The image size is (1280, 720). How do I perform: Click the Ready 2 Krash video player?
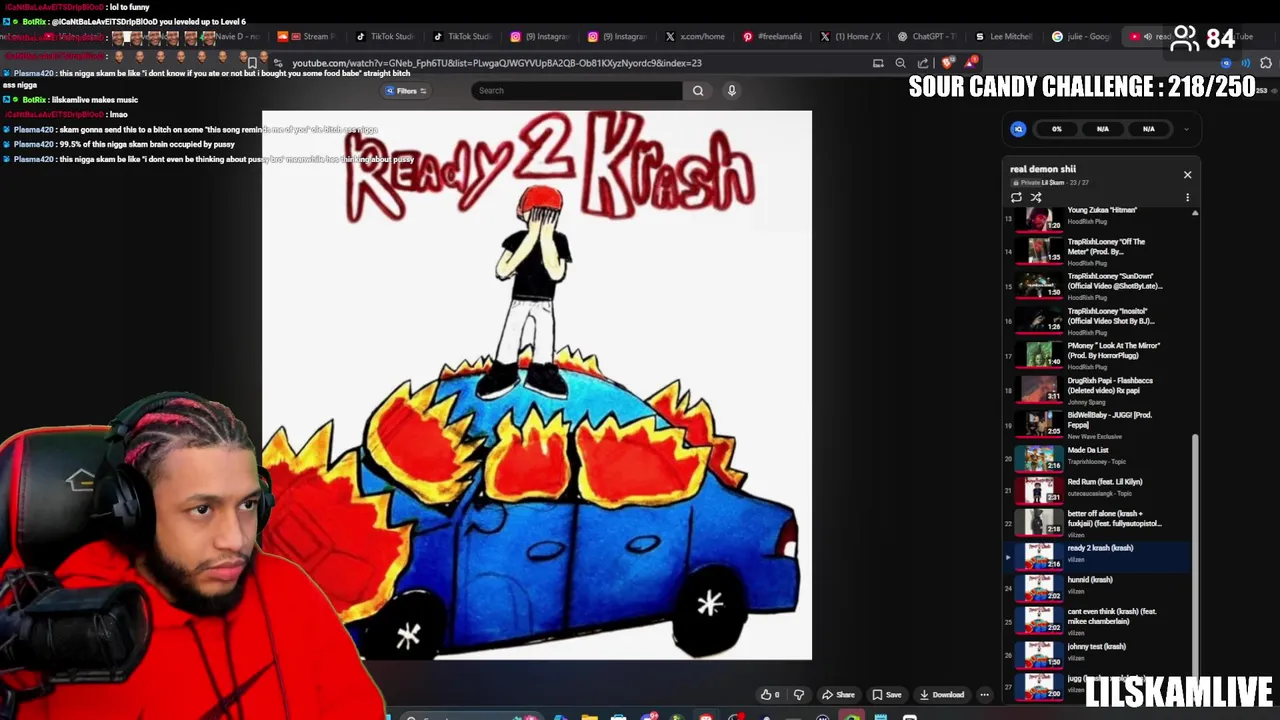click(x=537, y=385)
